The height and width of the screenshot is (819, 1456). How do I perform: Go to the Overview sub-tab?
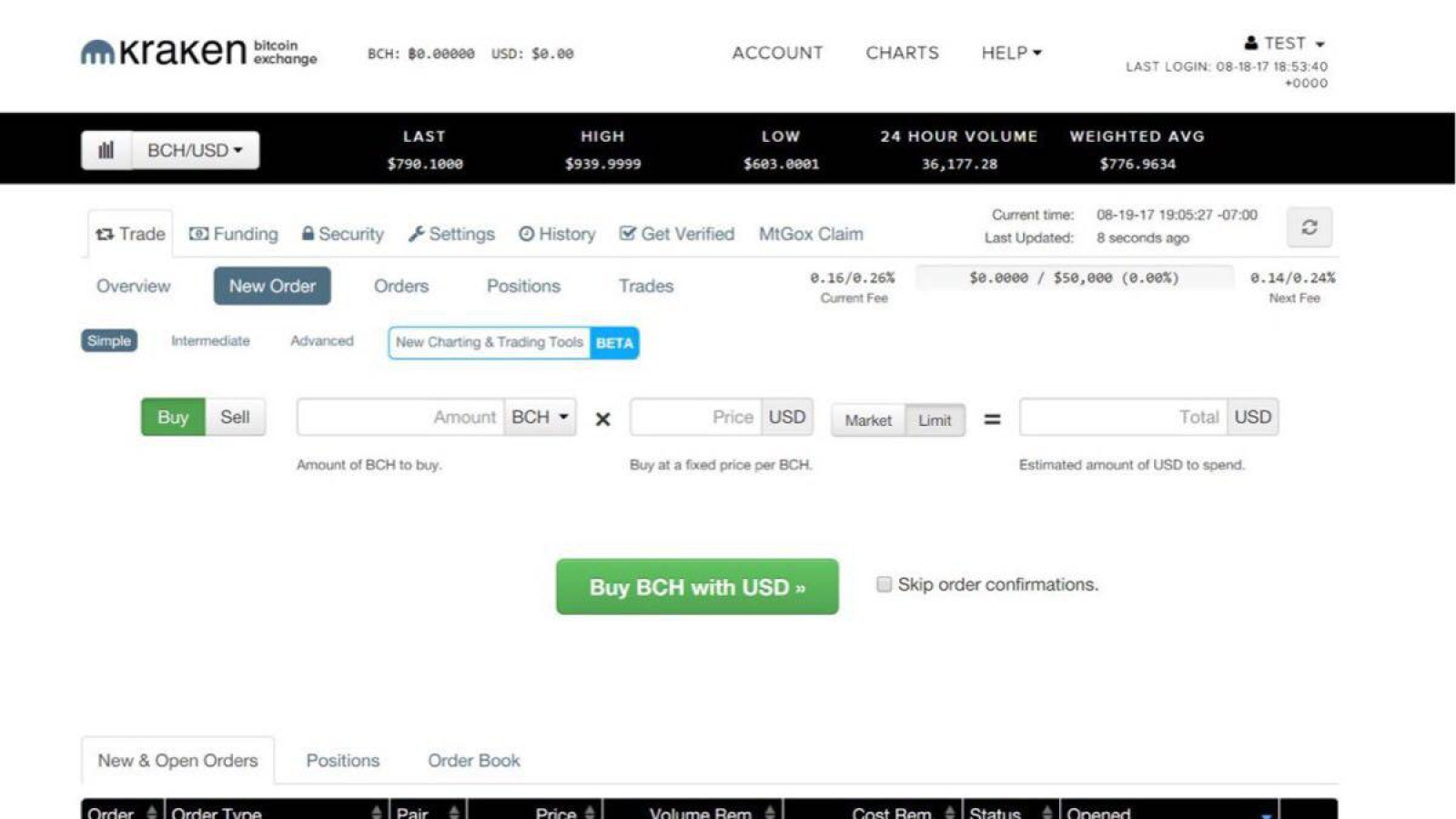point(133,286)
